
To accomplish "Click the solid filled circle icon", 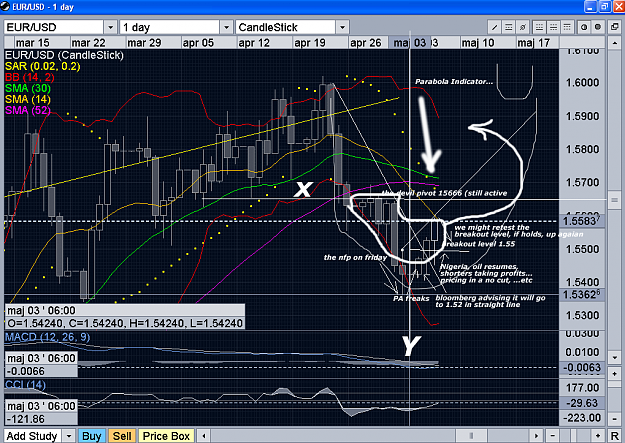I will pos(597,27).
